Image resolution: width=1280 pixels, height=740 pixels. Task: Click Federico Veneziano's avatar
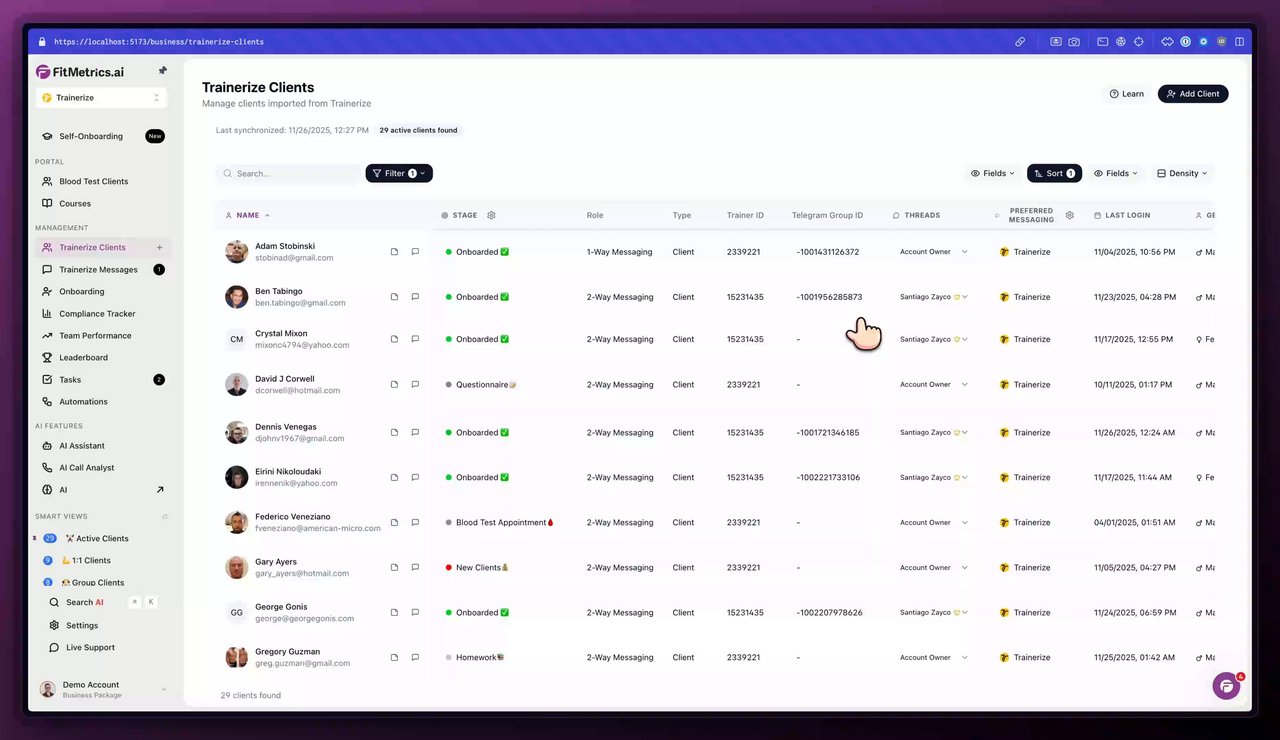pyautogui.click(x=237, y=522)
